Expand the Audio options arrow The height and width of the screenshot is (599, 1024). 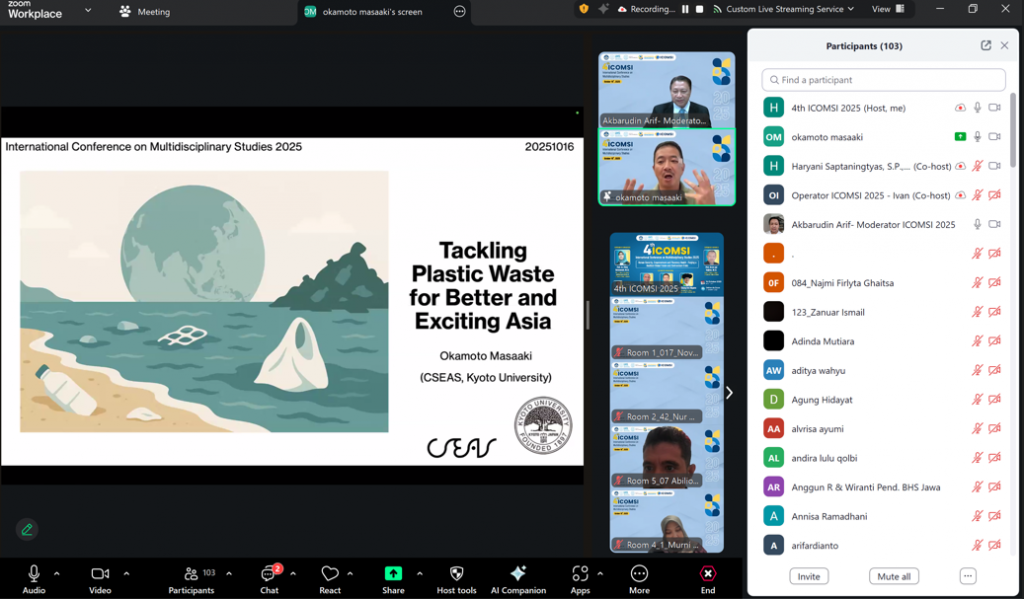56,574
